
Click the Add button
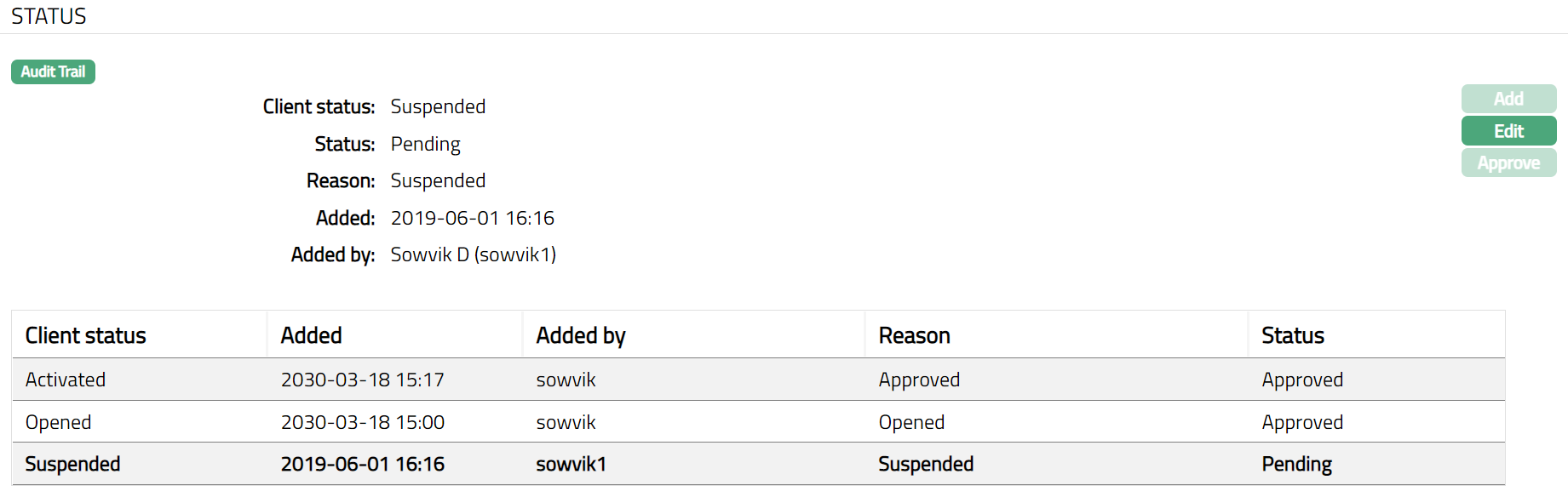1508,99
